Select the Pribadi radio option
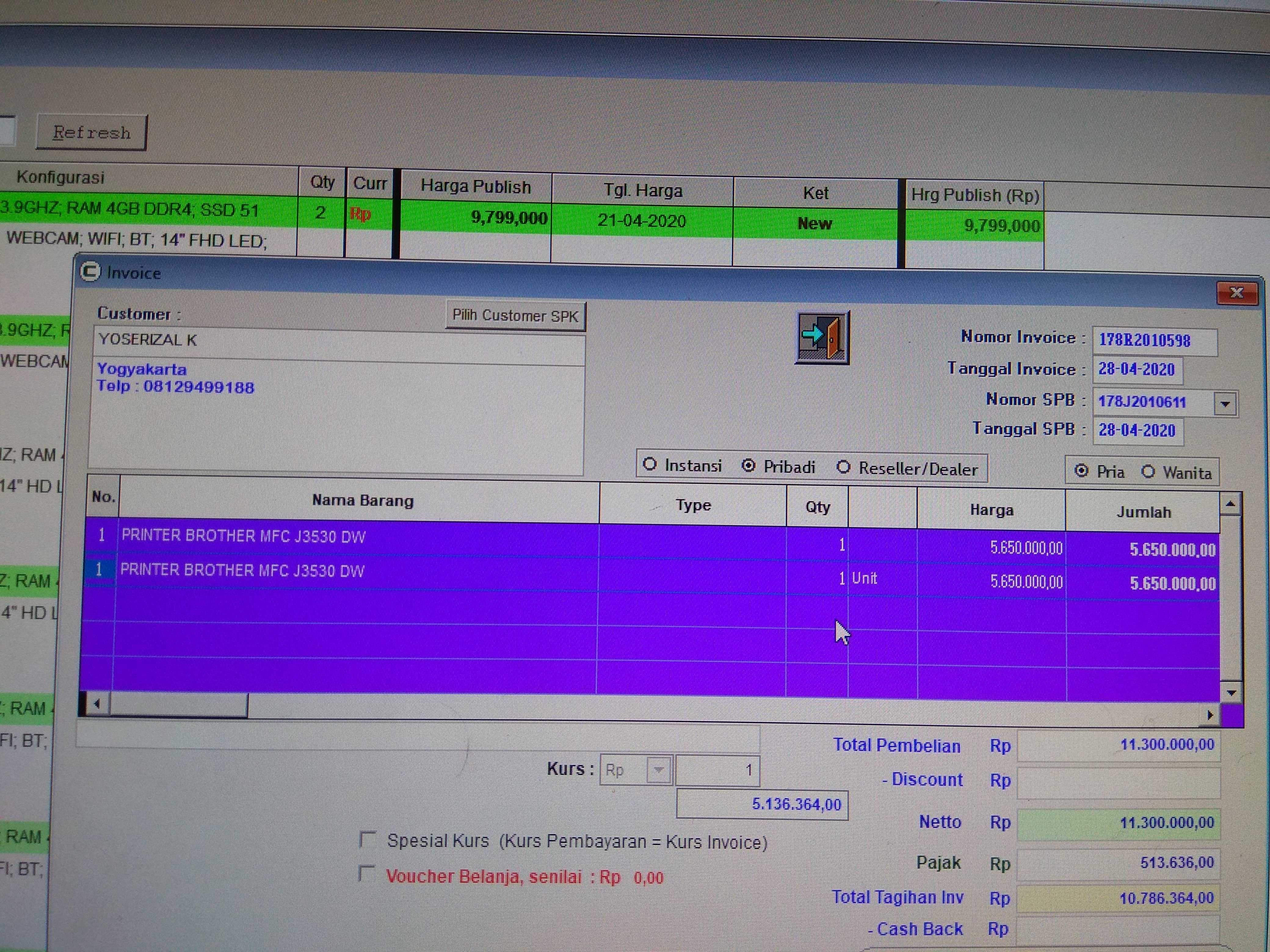This screenshot has width=1270, height=952. pos(749,465)
